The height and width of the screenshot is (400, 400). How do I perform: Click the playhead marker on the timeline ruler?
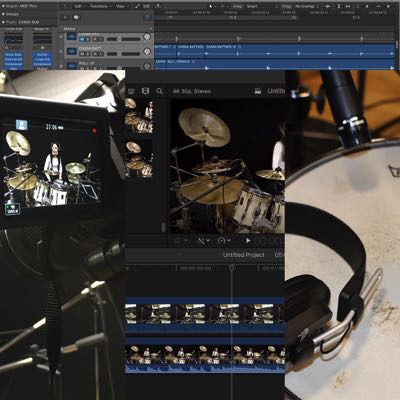click(x=232, y=267)
